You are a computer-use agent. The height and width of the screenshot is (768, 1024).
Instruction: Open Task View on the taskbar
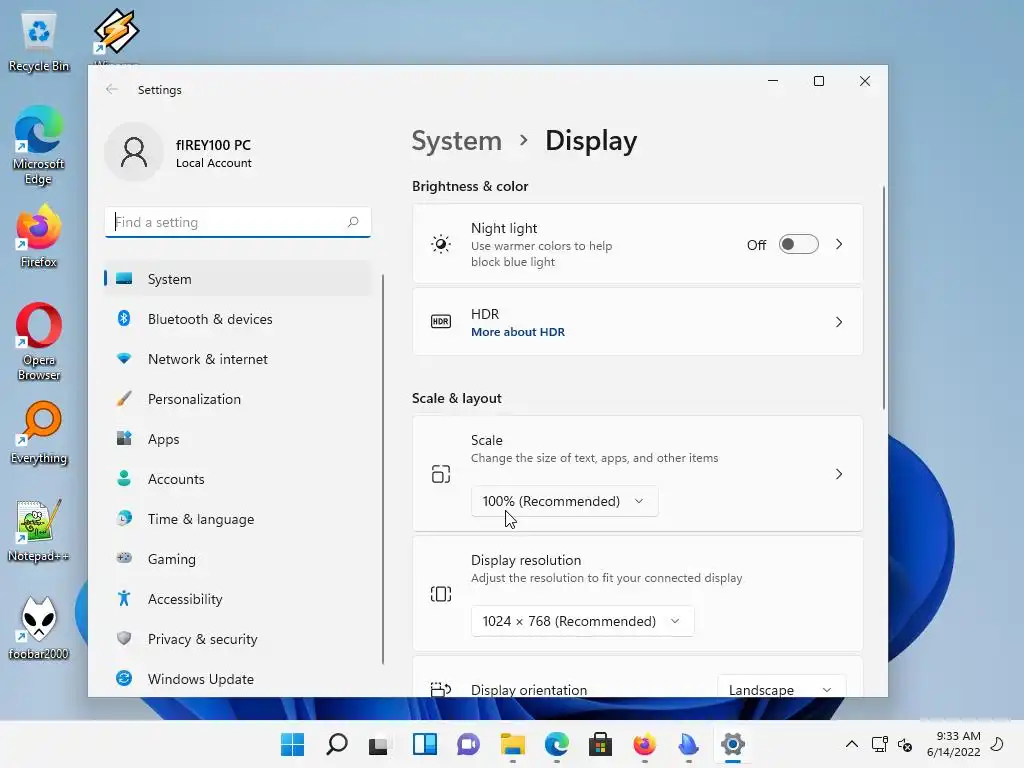tap(379, 744)
